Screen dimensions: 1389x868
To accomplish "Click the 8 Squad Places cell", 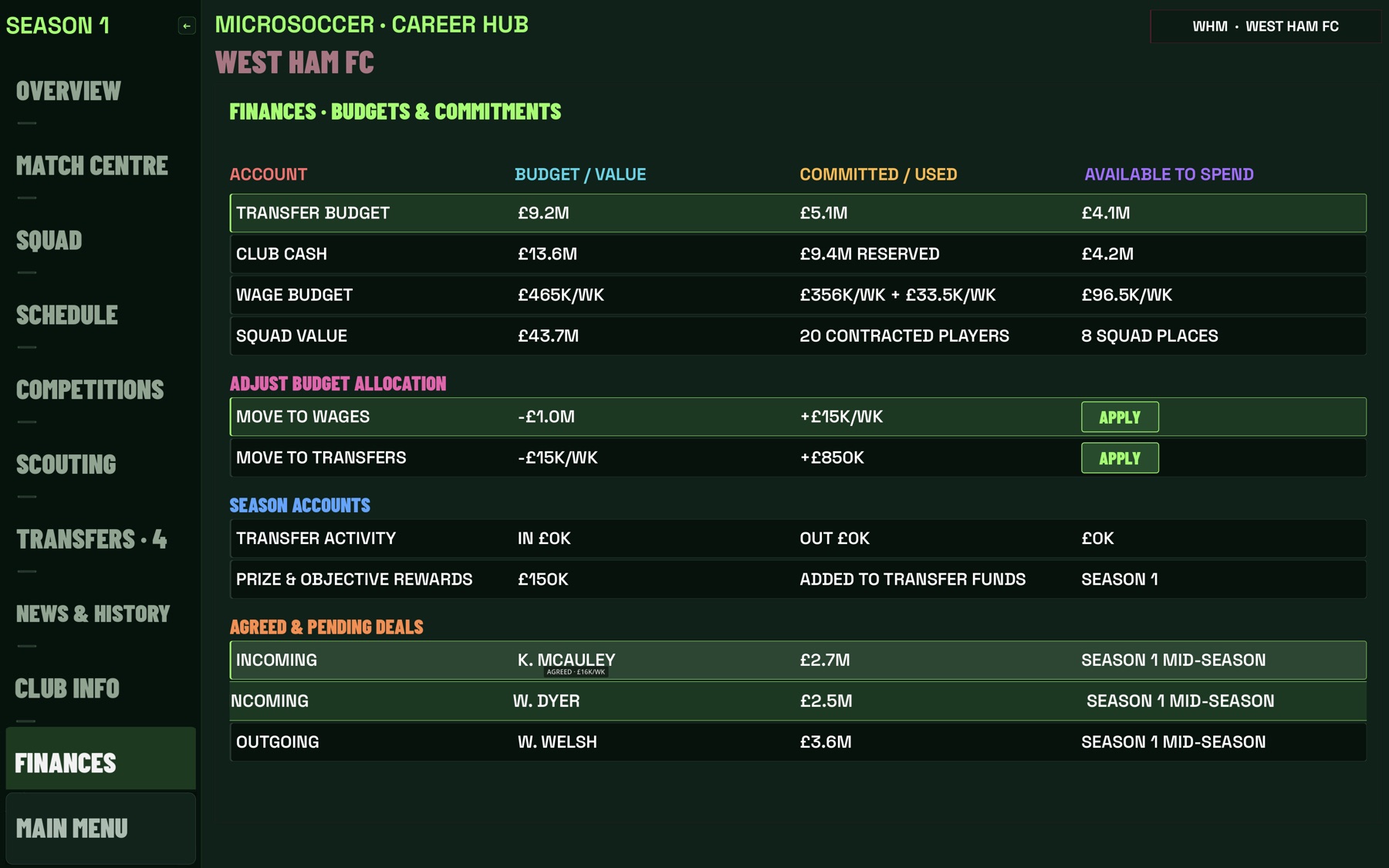I will coord(1150,336).
